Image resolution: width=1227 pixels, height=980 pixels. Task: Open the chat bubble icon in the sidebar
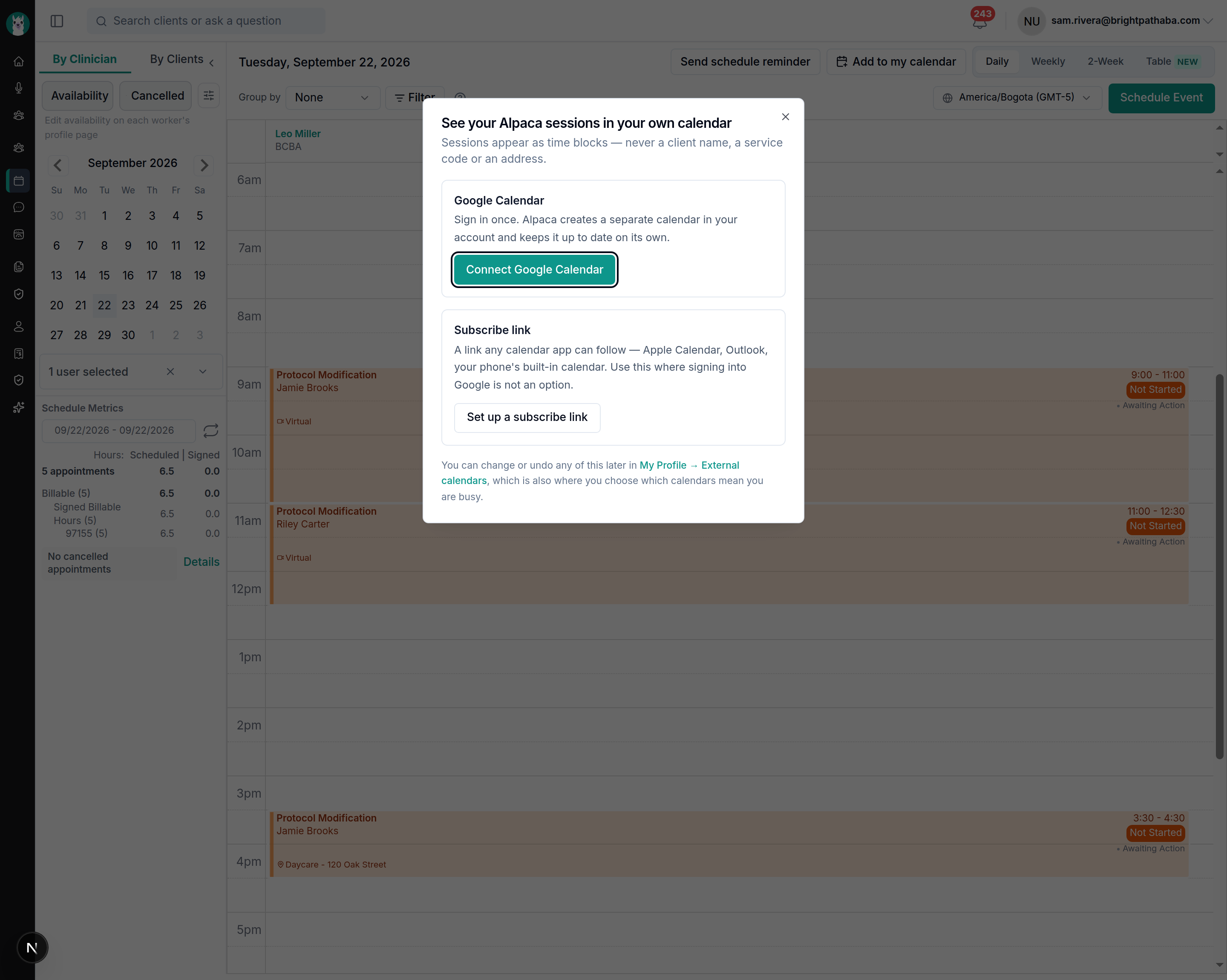click(x=18, y=208)
